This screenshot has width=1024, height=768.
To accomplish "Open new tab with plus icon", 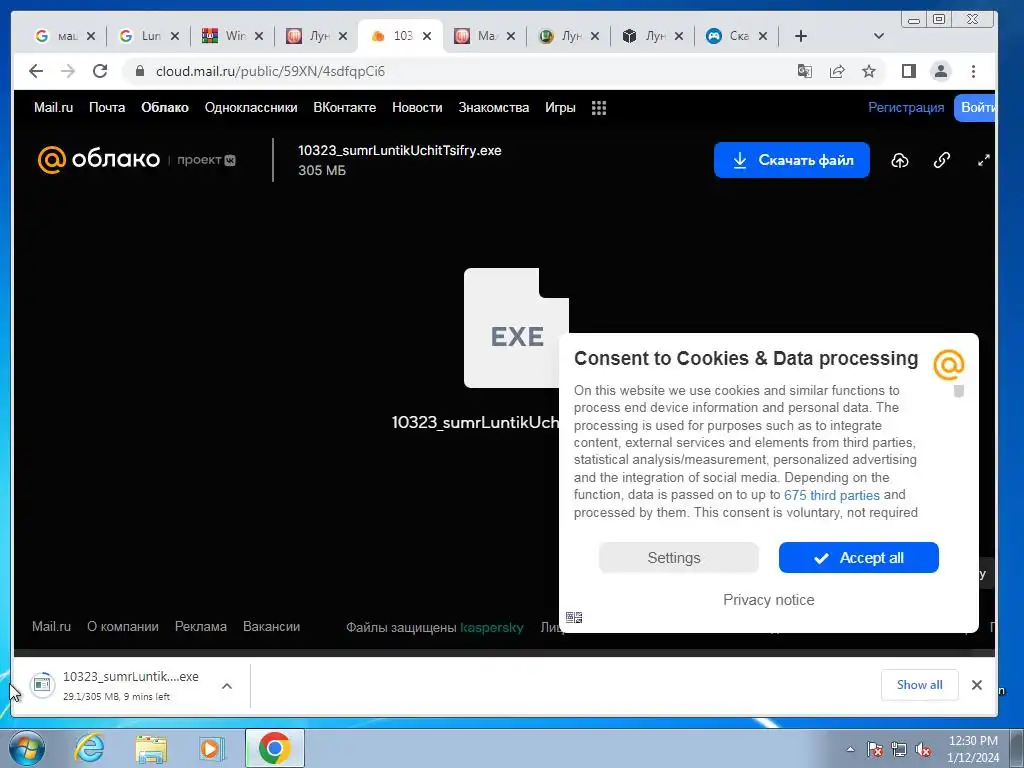I will [x=801, y=36].
